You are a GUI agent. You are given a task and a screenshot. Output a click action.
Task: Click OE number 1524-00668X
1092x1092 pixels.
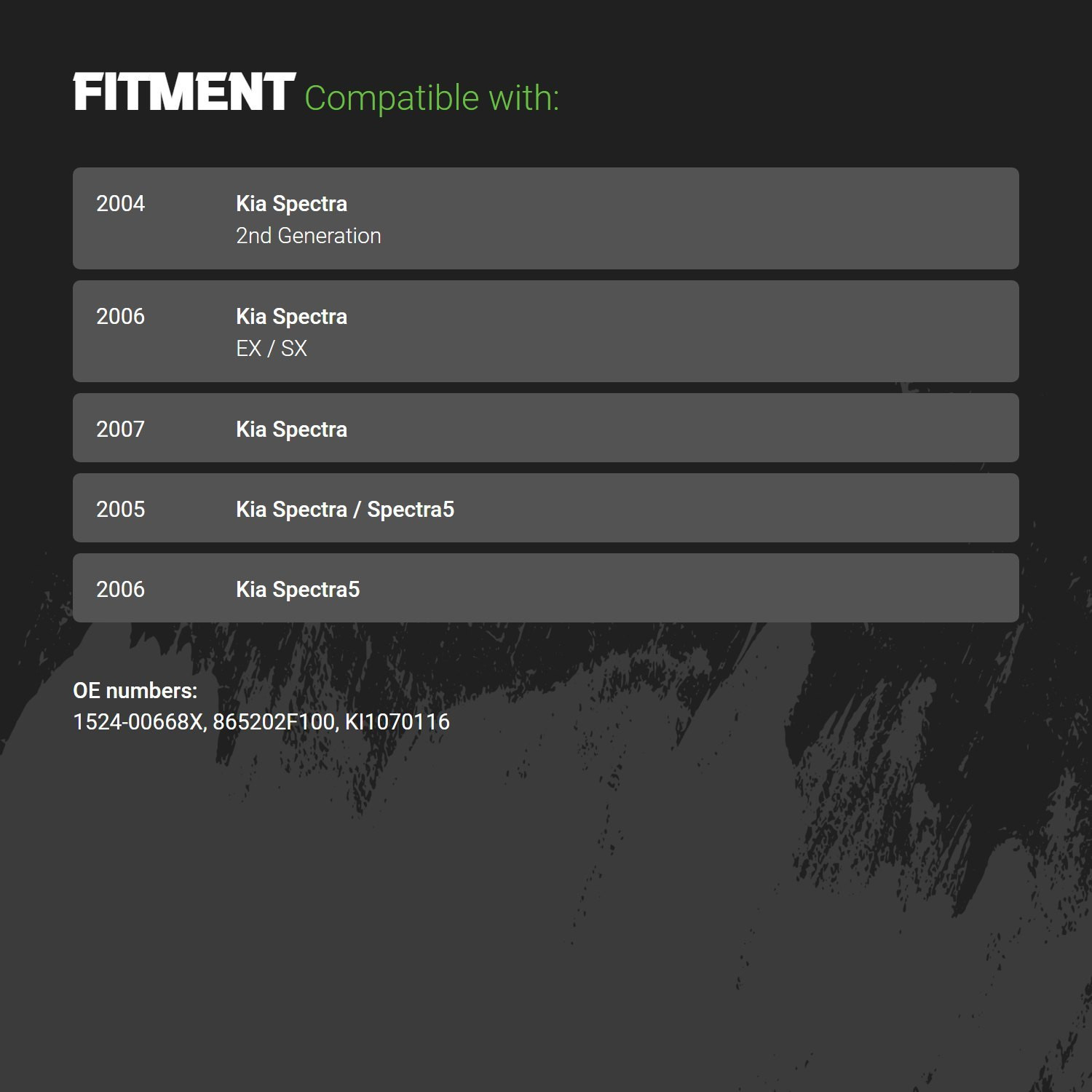(138, 722)
